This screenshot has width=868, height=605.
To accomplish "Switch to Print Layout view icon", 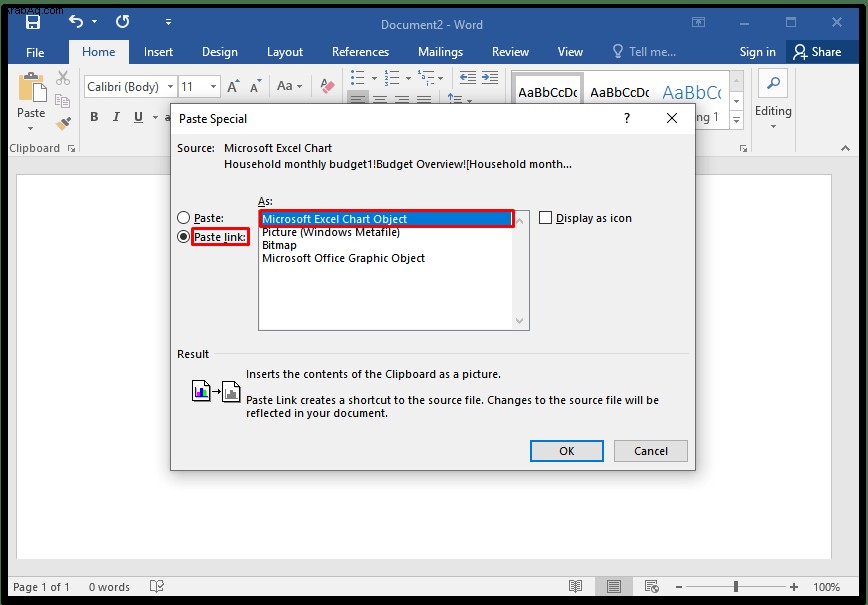I will pos(613,587).
